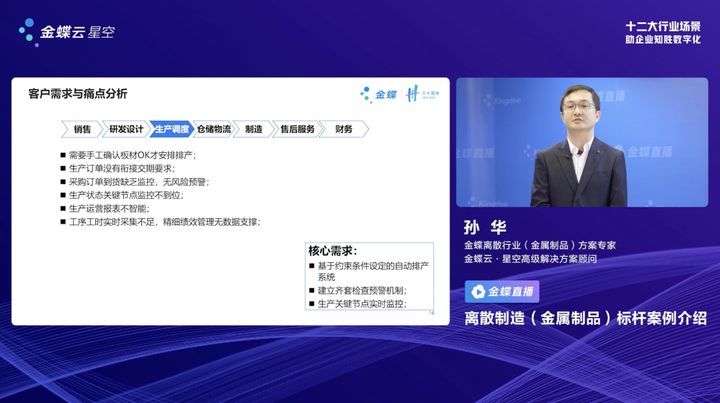Select the 仓储物流 stage arrow

(x=214, y=129)
